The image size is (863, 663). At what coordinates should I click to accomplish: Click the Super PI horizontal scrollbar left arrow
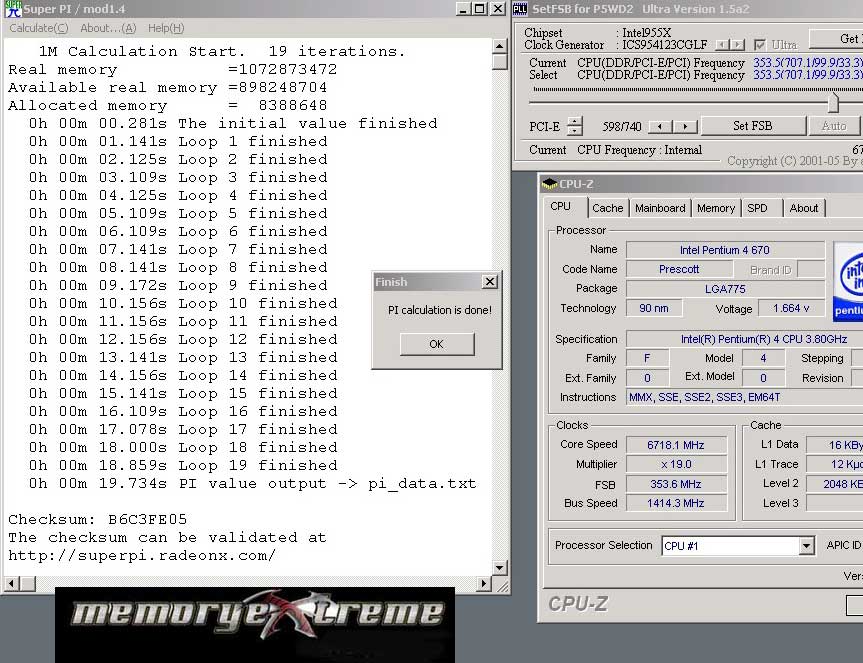point(12,583)
